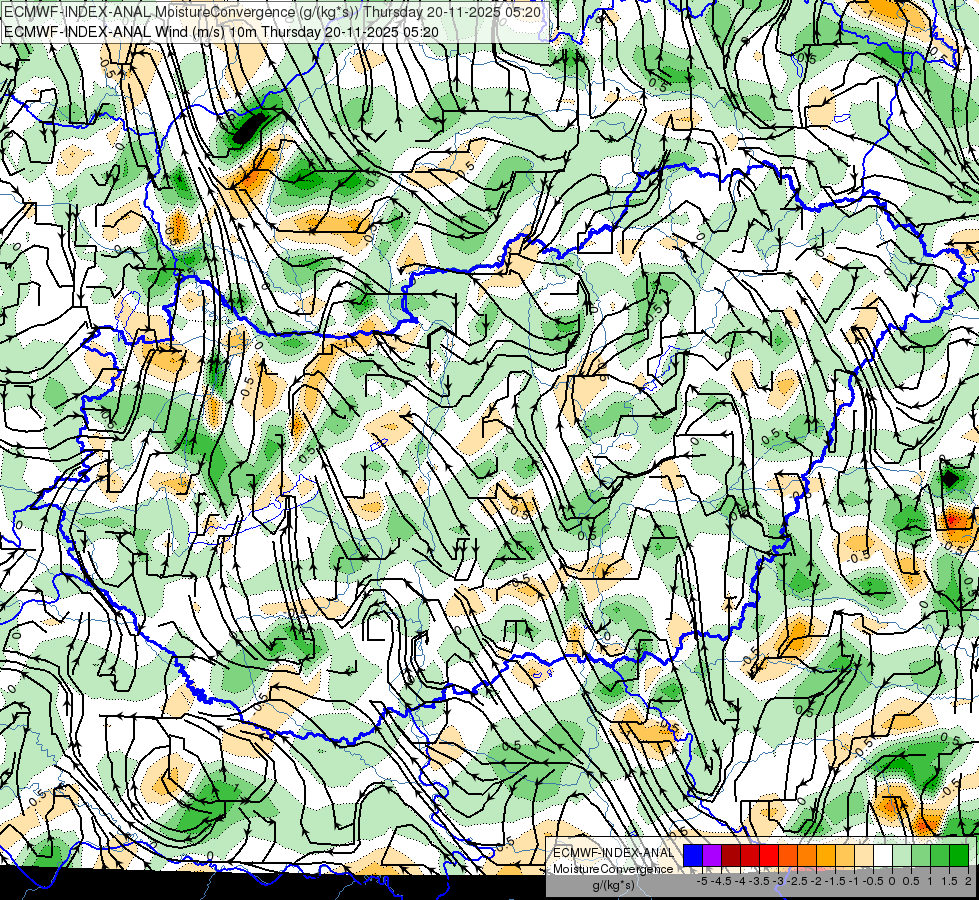Pick the bright red swatch between -3.5 and -3
Screen dimensions: 979x900
pyautogui.click(x=769, y=855)
